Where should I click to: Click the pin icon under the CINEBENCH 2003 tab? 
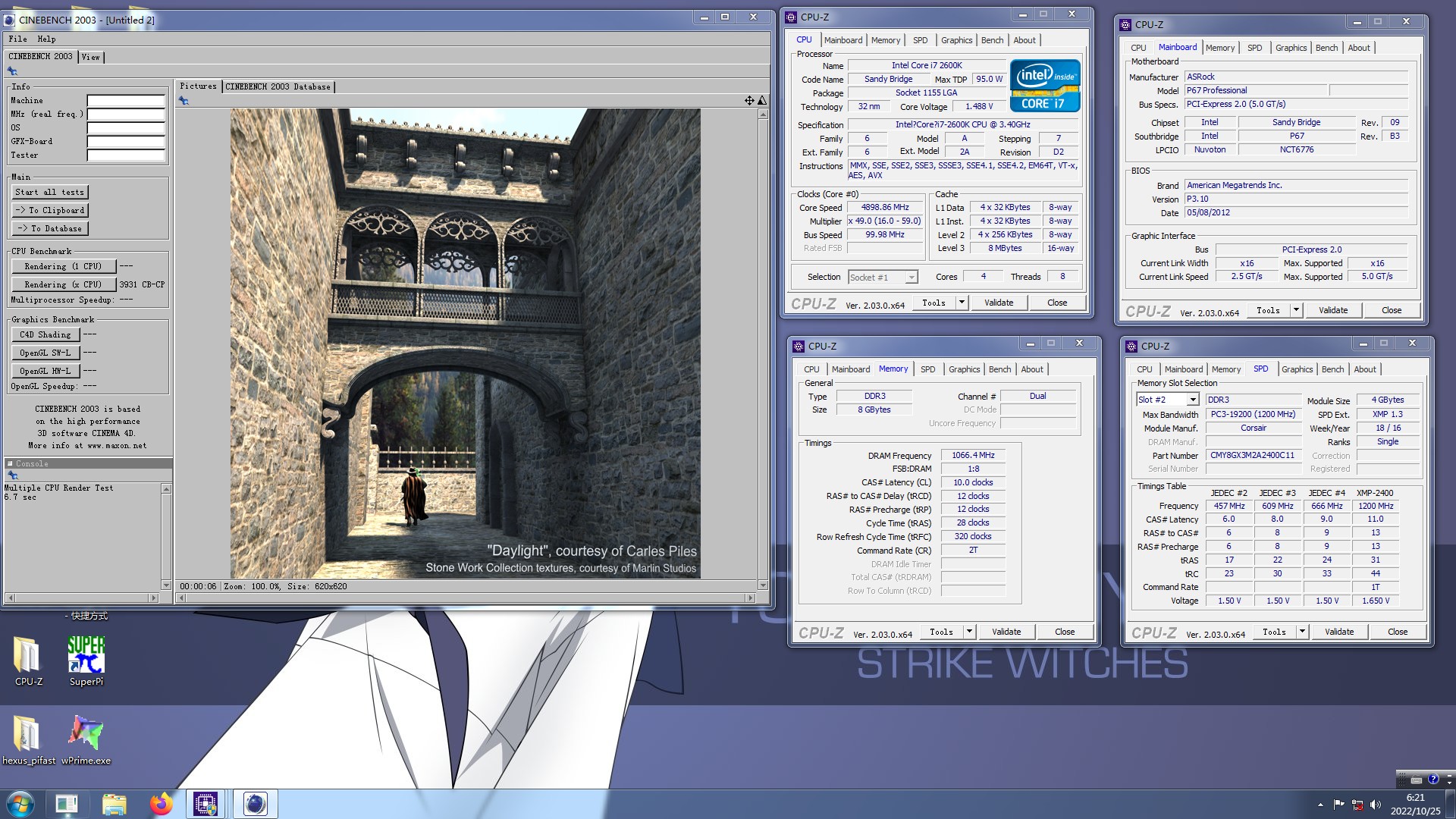(x=12, y=71)
